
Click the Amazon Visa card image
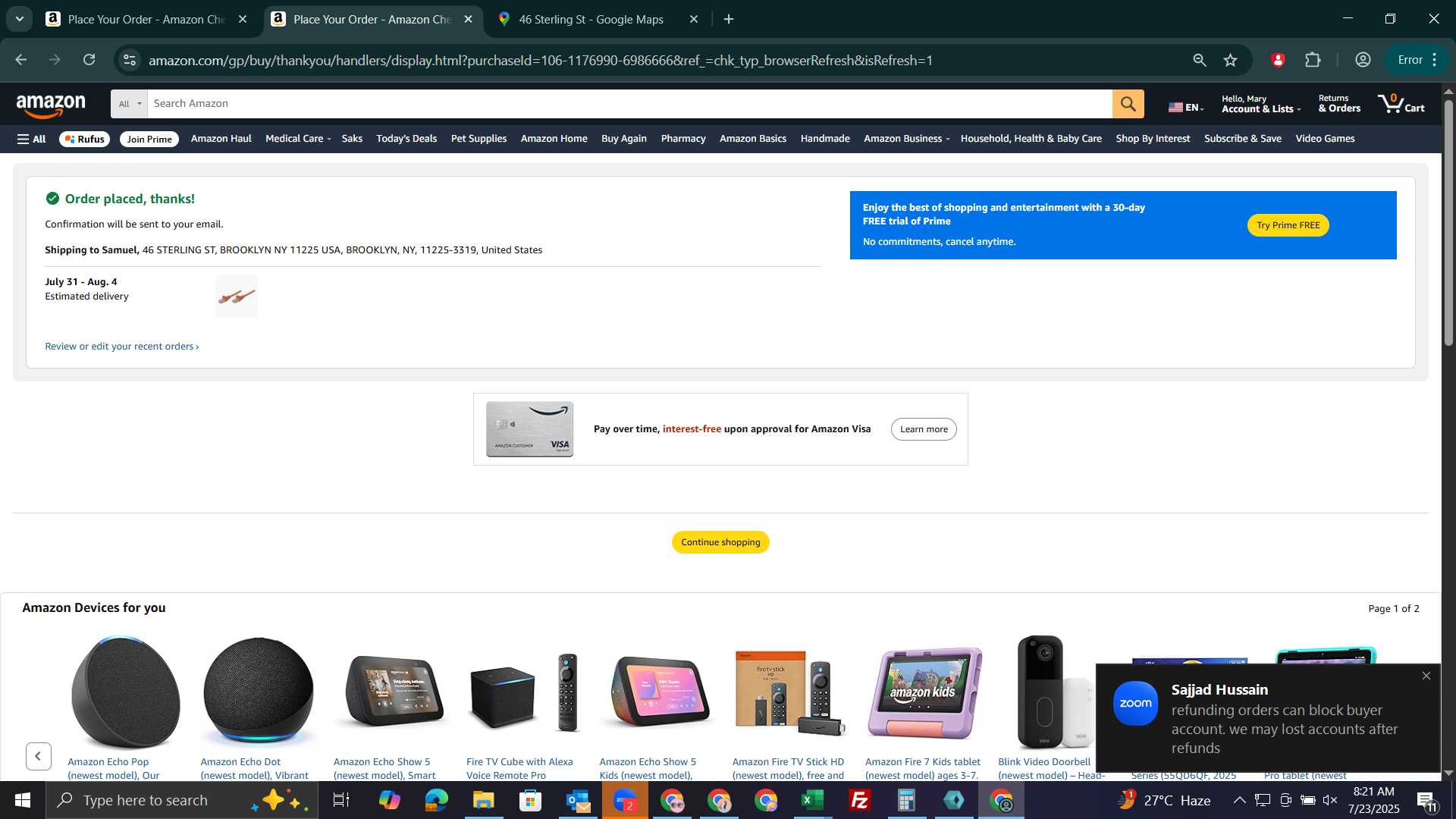point(529,429)
